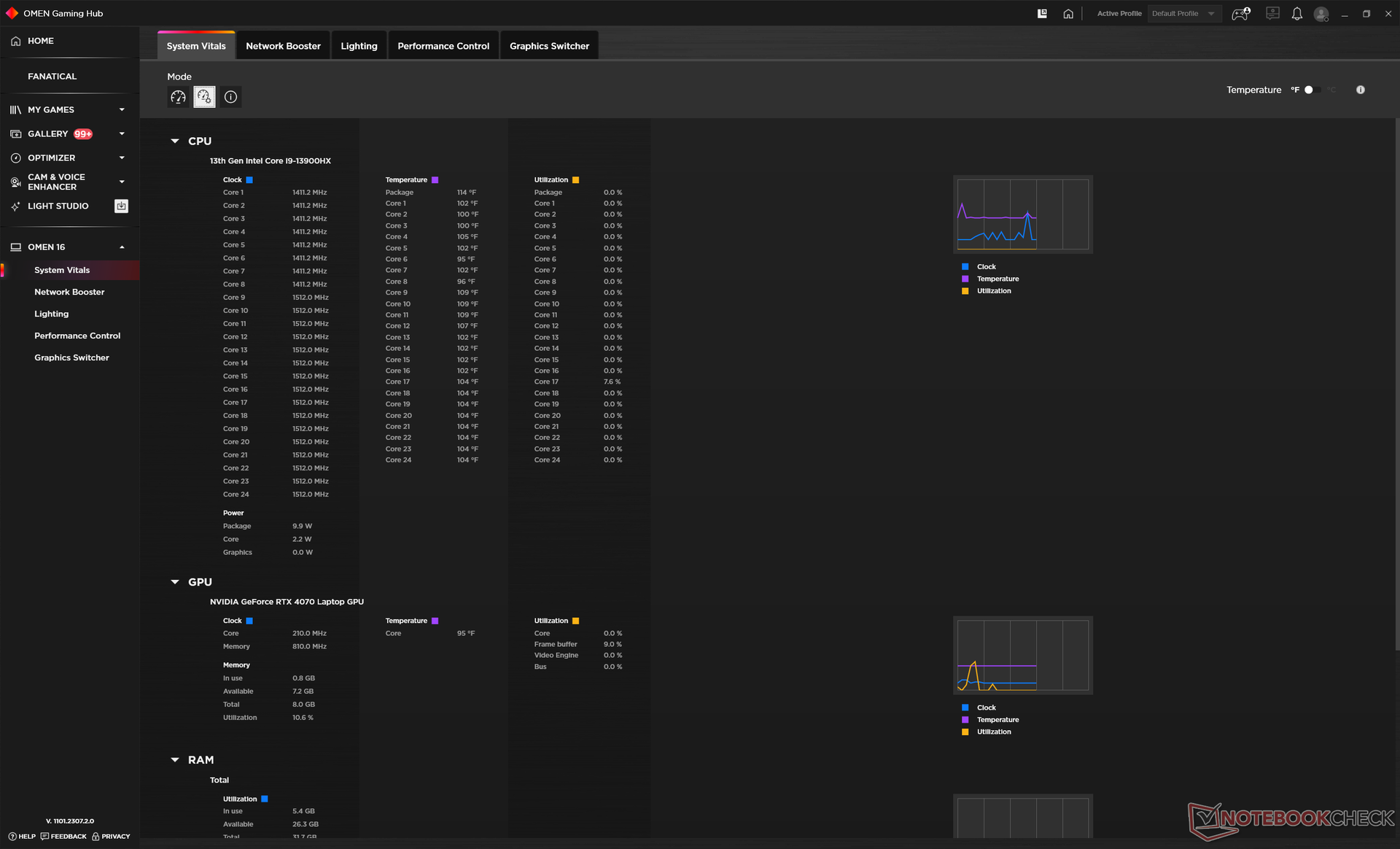Click the GPU history graph
This screenshot has height=849, width=1400.
point(1022,656)
